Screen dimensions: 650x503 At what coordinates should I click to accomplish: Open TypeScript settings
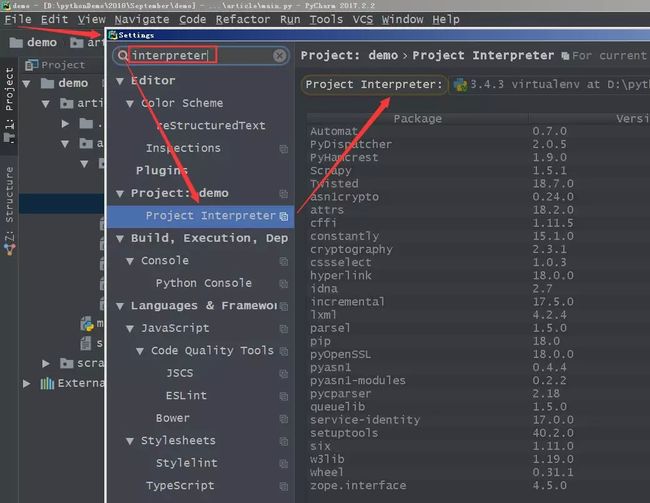click(x=180, y=486)
